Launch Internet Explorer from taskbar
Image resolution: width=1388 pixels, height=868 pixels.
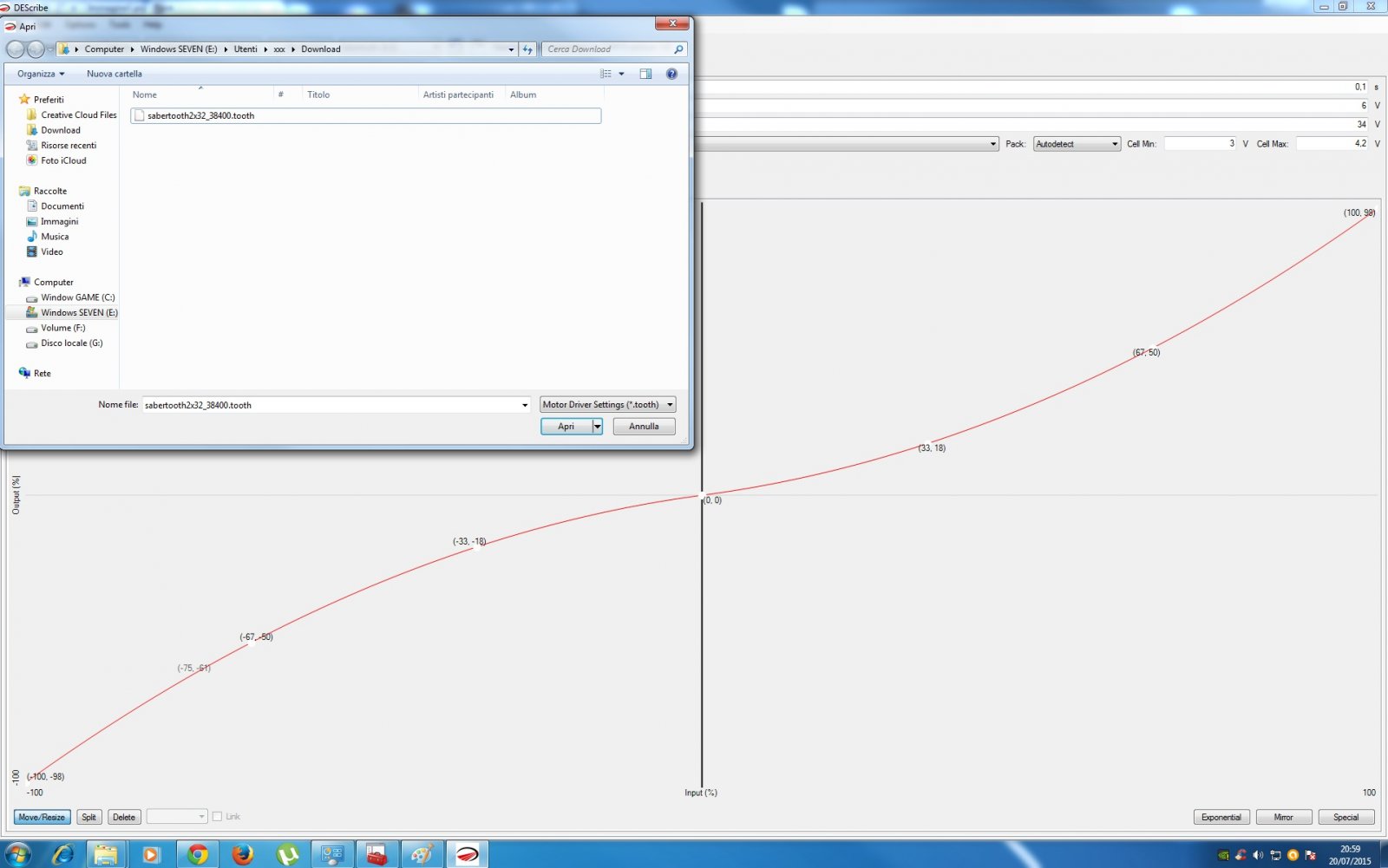pos(62,854)
